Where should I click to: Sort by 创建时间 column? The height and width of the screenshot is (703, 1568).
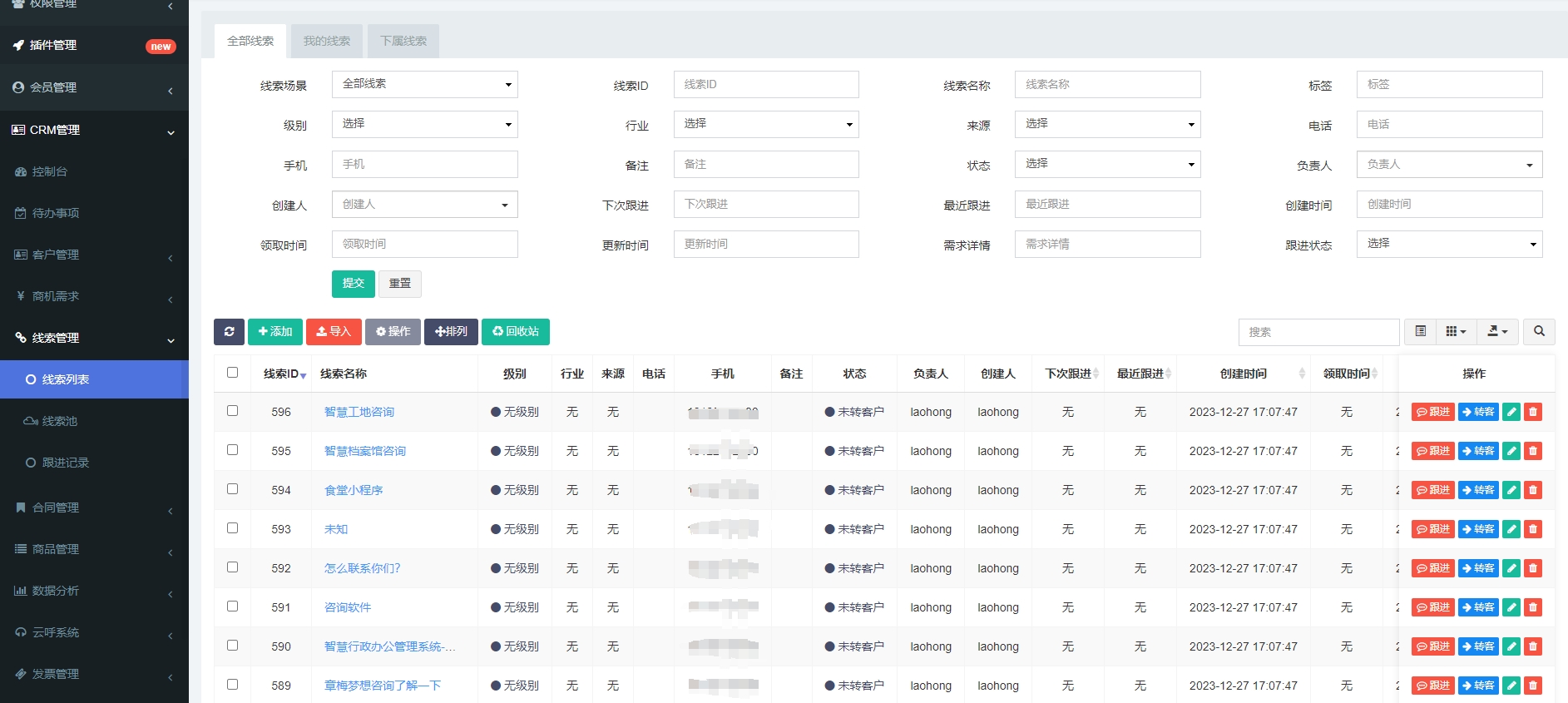pos(1243,374)
